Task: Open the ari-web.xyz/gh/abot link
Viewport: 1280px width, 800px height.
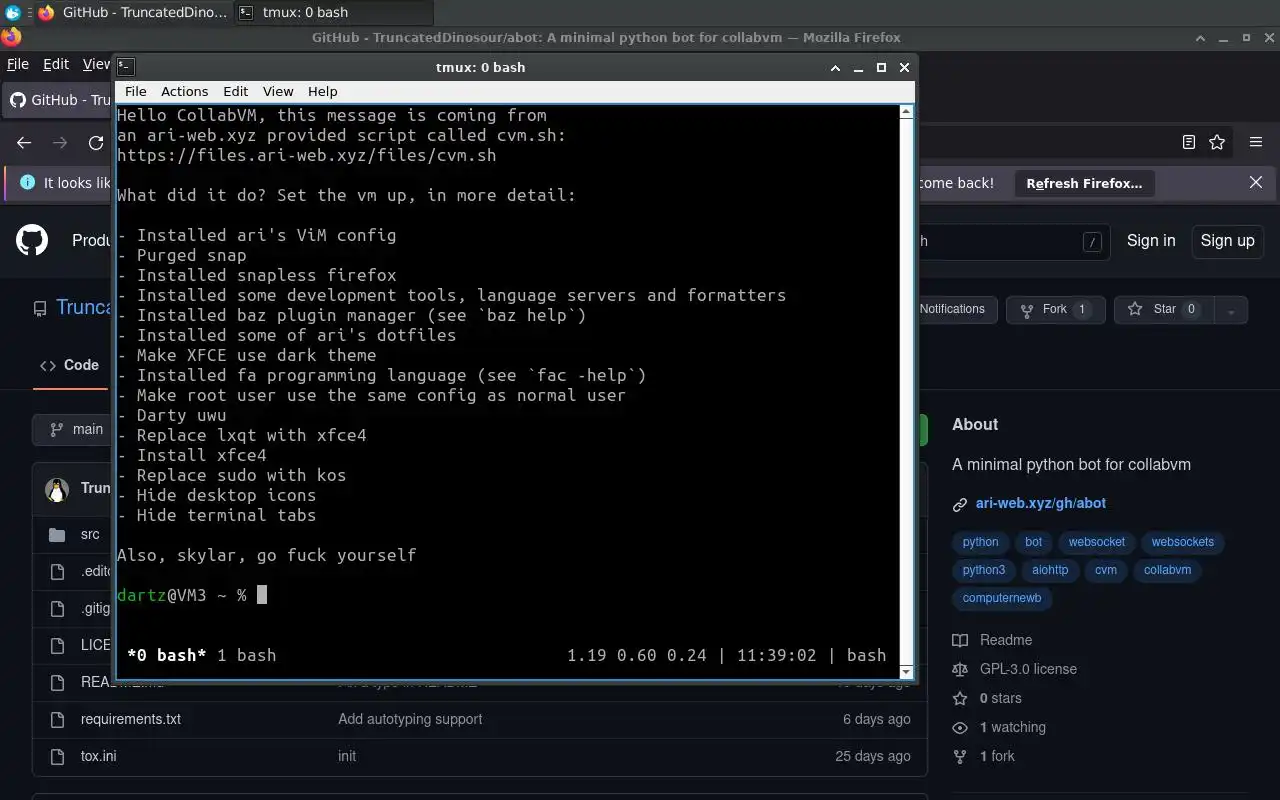Action: click(1040, 503)
